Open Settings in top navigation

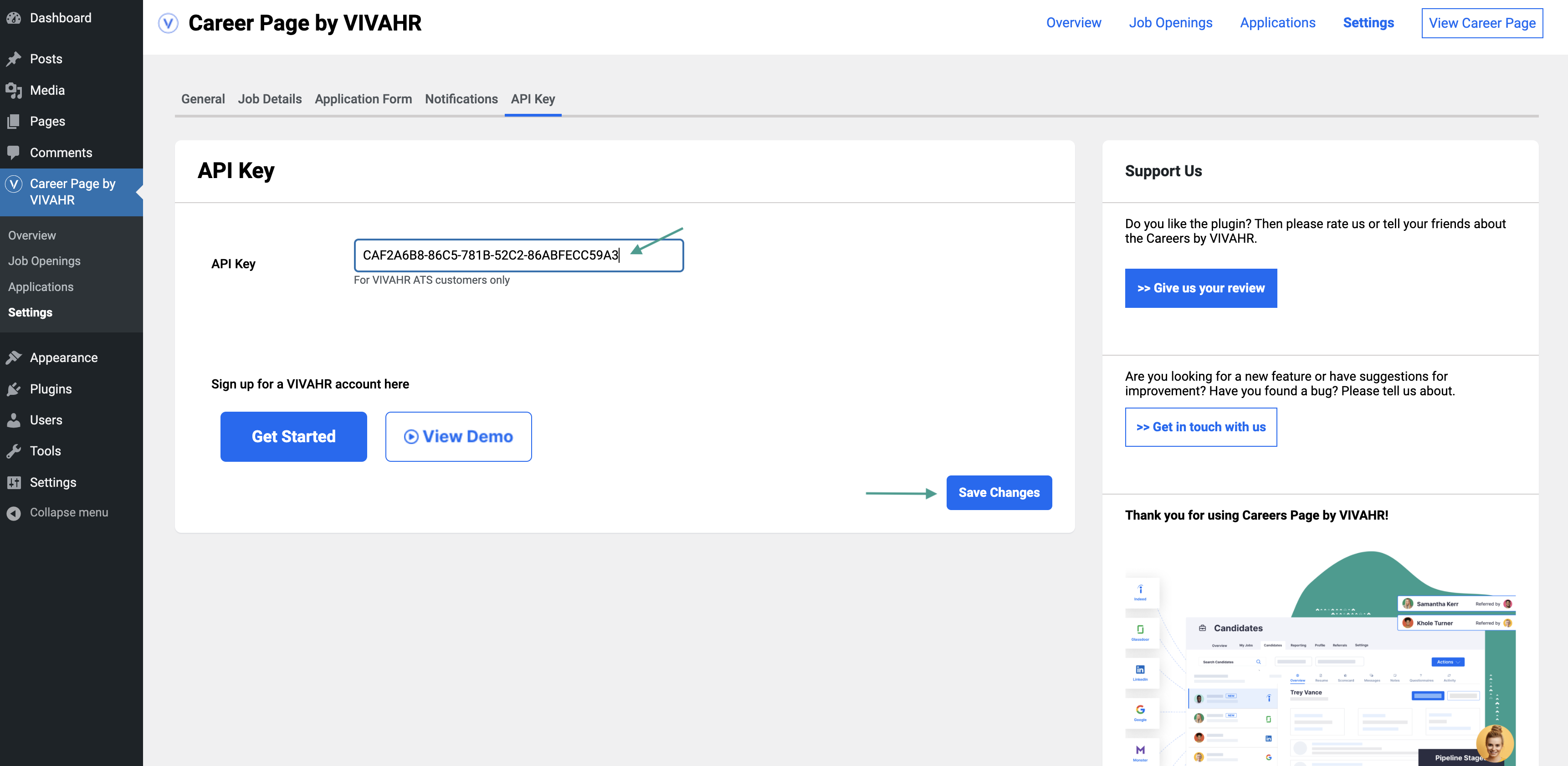1368,23
